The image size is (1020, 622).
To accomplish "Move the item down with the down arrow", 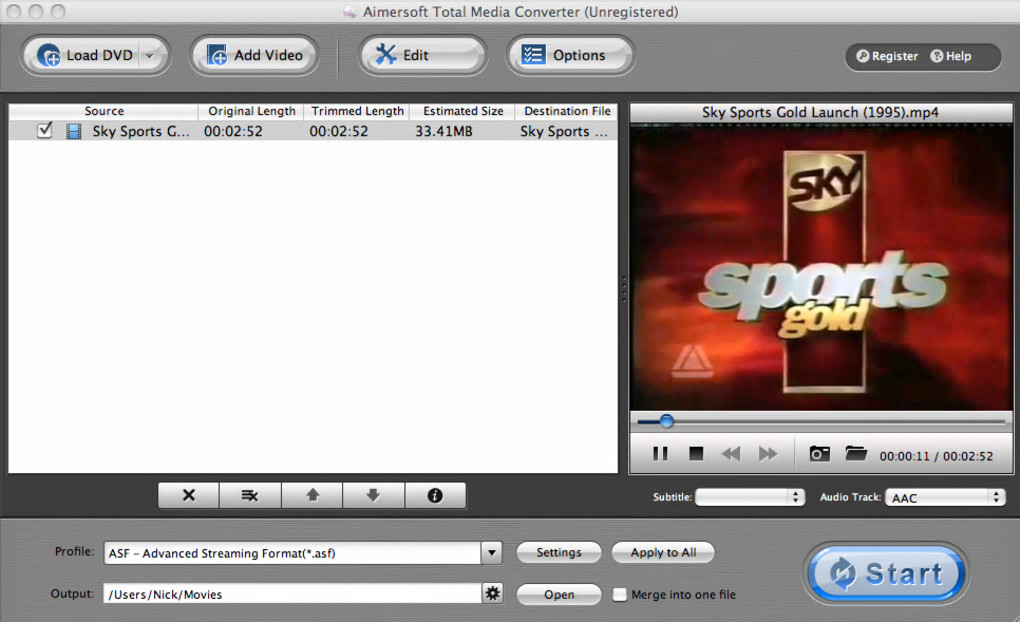I will pos(373,495).
